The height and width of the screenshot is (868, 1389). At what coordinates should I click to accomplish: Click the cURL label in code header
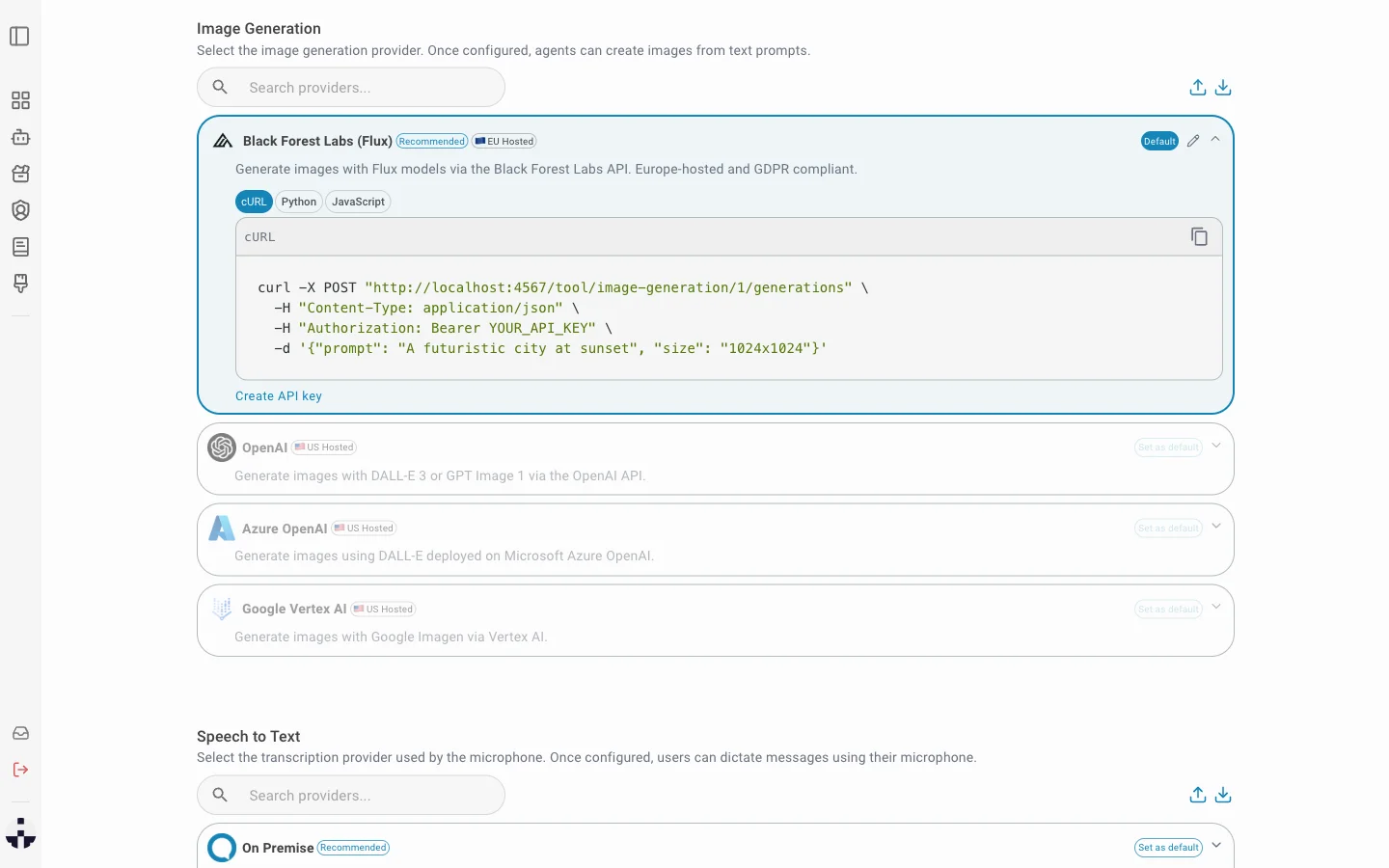[x=259, y=237]
